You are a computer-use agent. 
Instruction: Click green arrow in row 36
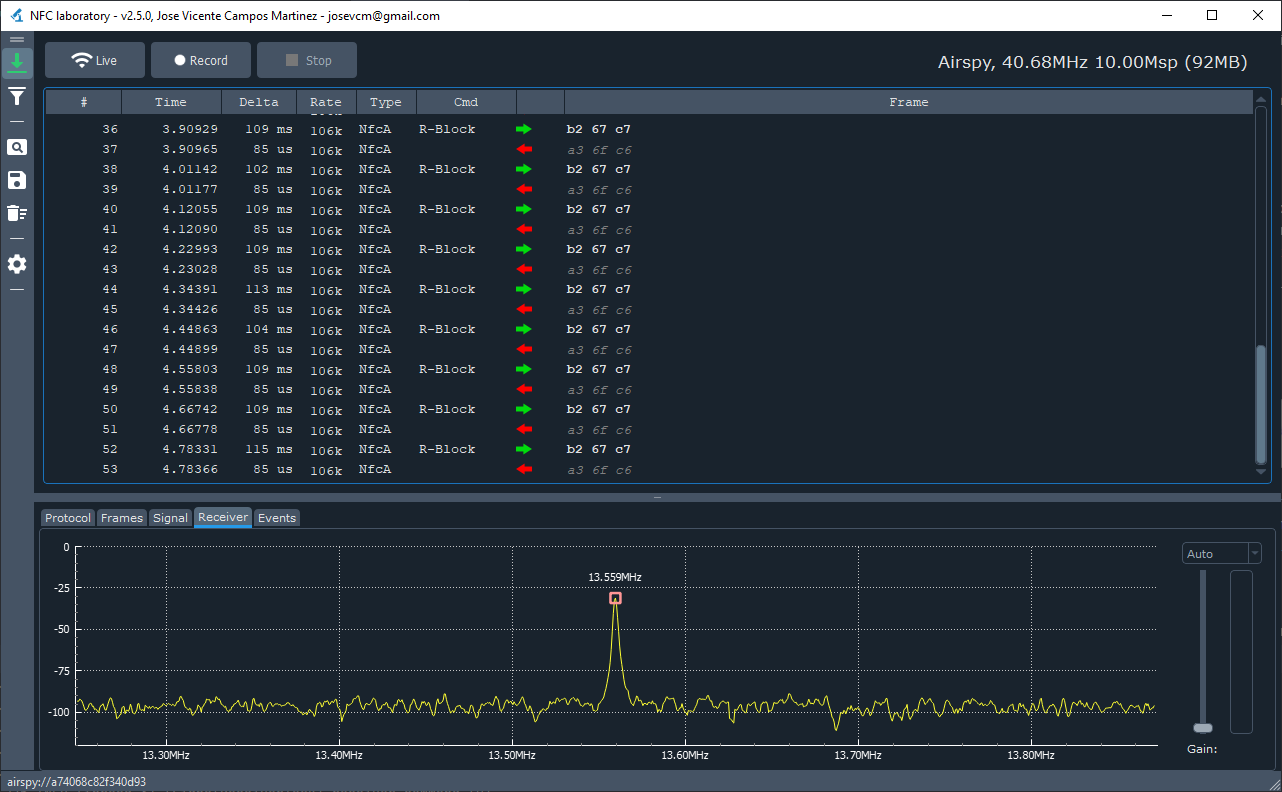pyautogui.click(x=524, y=129)
